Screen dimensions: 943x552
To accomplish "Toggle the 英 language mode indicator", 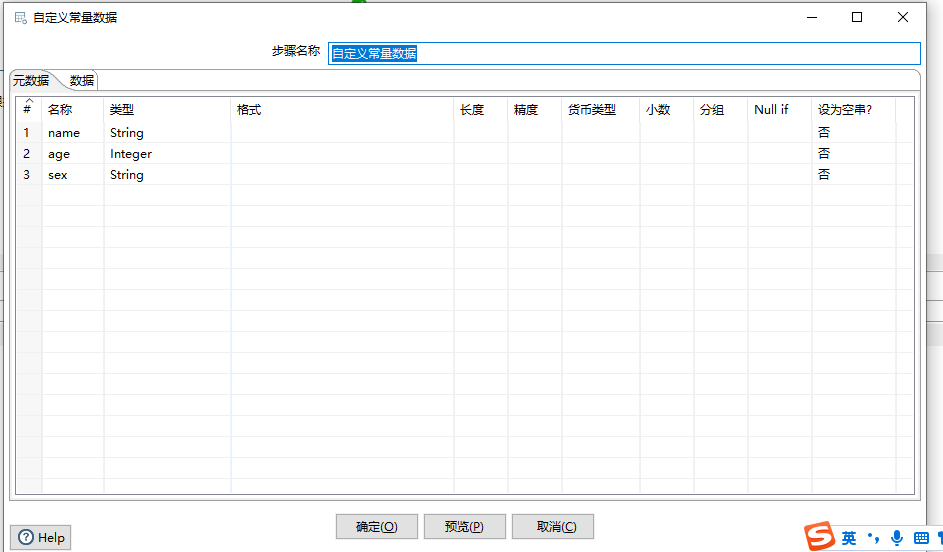I will click(x=849, y=538).
